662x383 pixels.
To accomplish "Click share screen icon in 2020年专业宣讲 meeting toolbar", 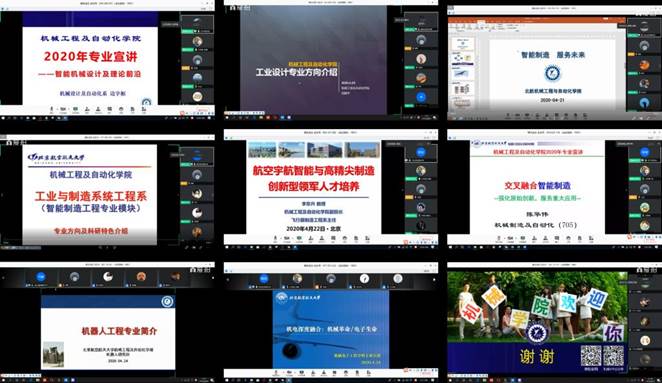I will pos(75,109).
